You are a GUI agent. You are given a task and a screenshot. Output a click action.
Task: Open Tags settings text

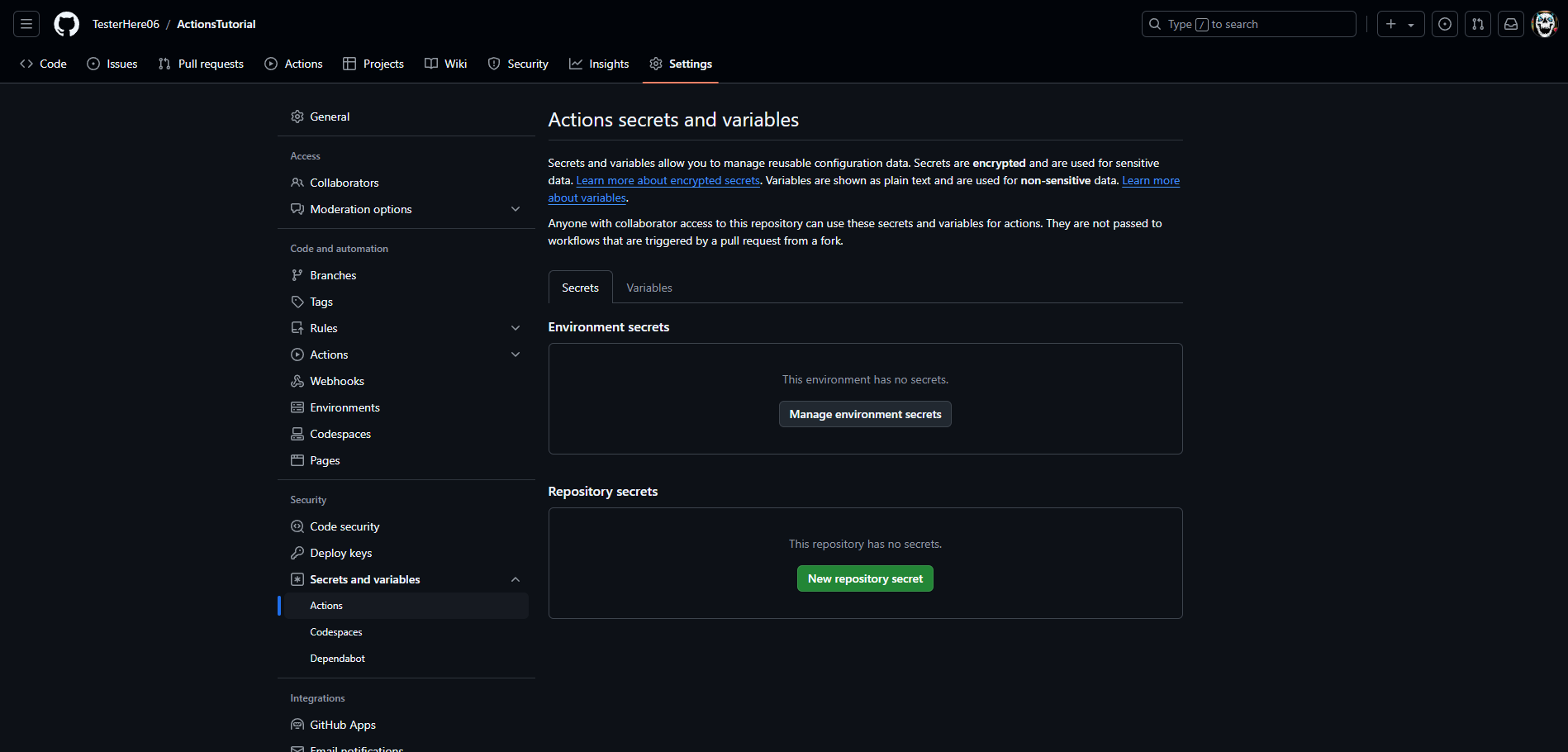321,302
